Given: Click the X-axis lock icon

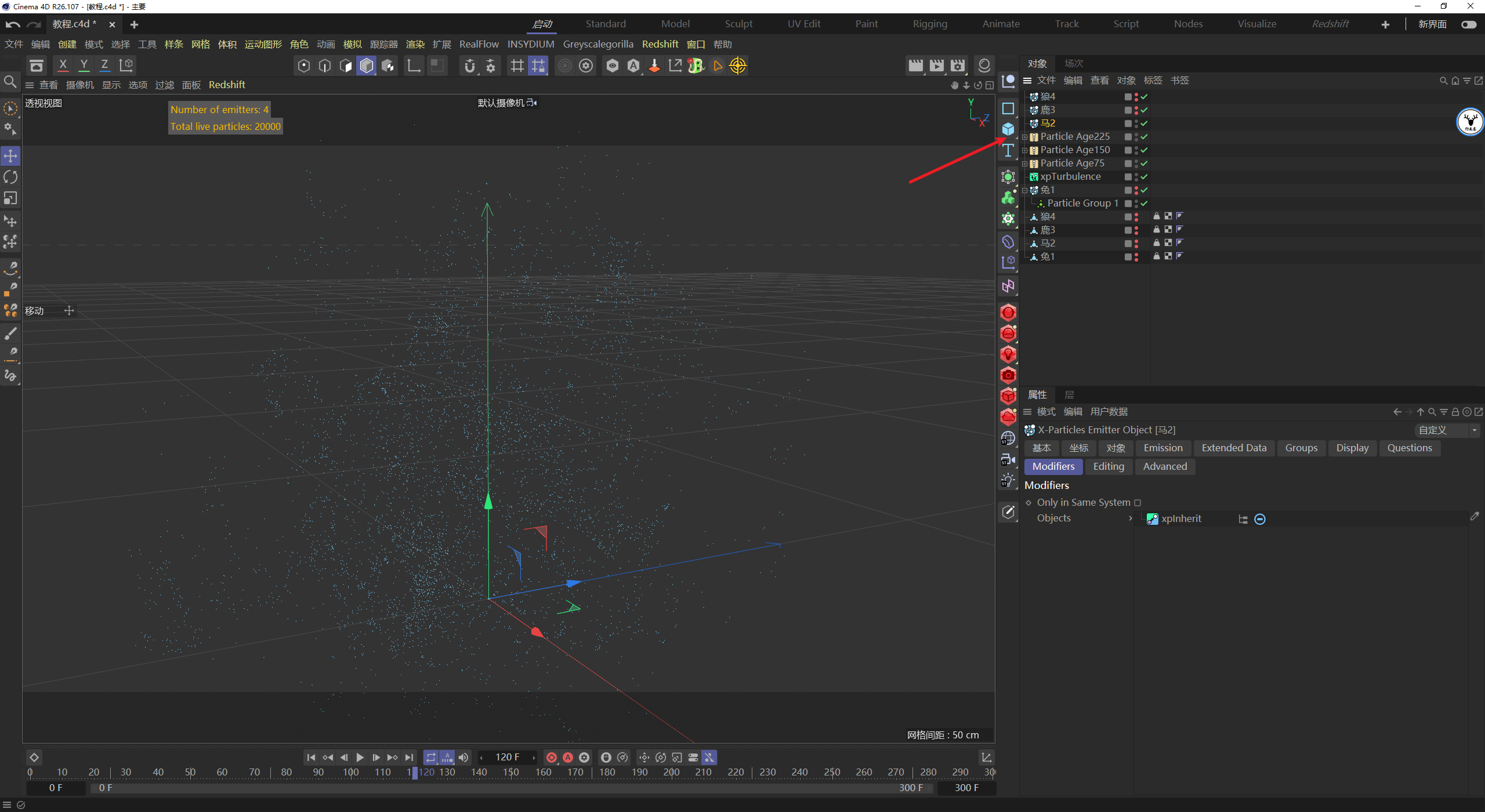Looking at the screenshot, I should tap(63, 66).
